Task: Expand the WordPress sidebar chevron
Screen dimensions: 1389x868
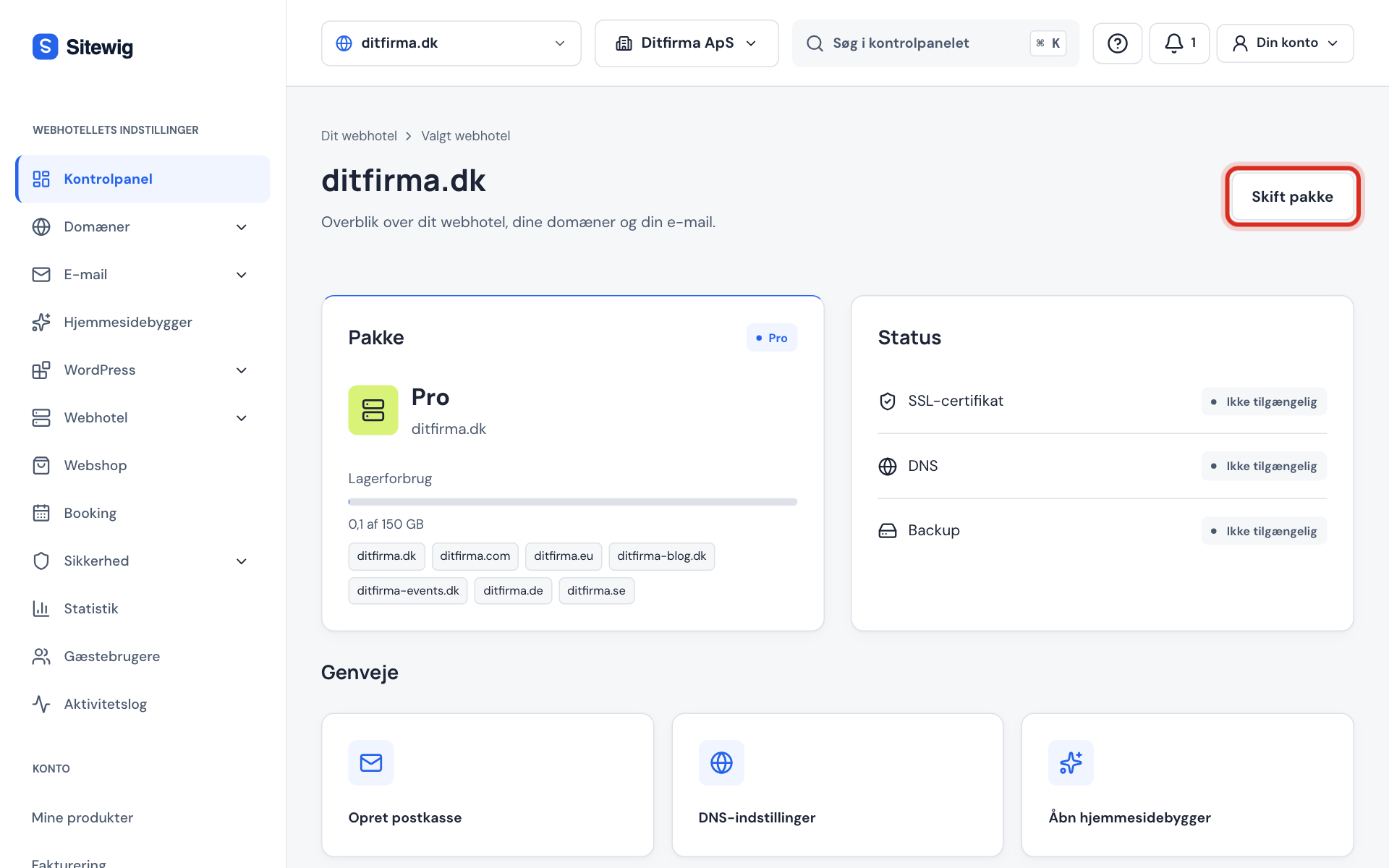Action: 242,370
